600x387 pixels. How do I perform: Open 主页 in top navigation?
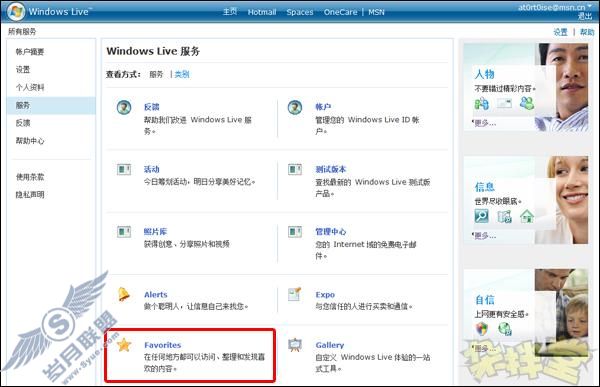point(230,12)
